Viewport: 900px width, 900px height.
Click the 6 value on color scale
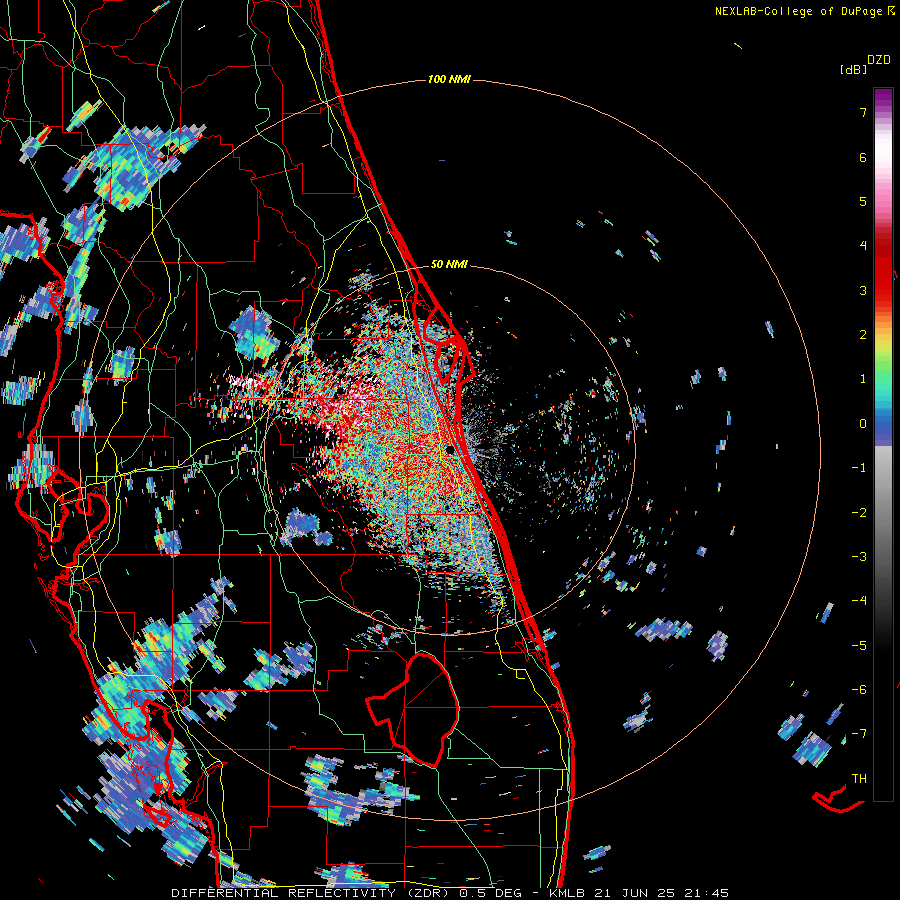[x=863, y=157]
